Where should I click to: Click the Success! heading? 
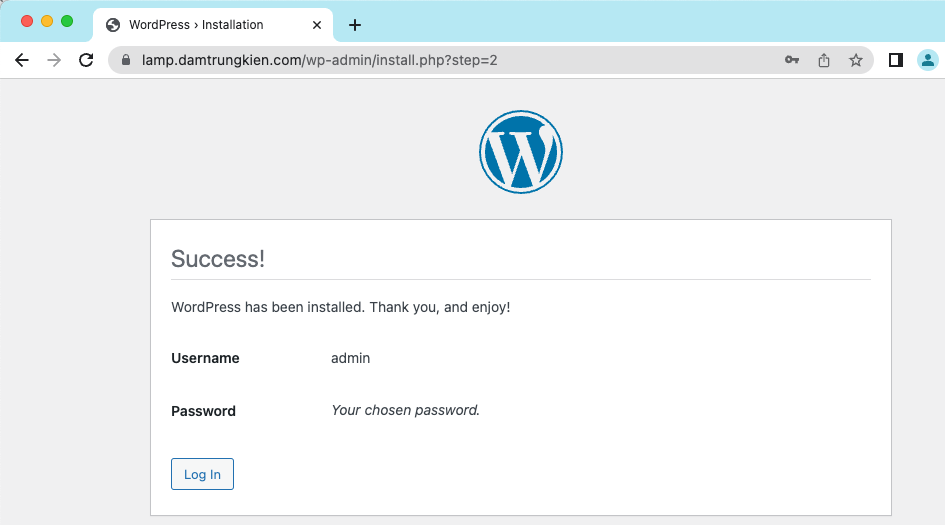[218, 259]
